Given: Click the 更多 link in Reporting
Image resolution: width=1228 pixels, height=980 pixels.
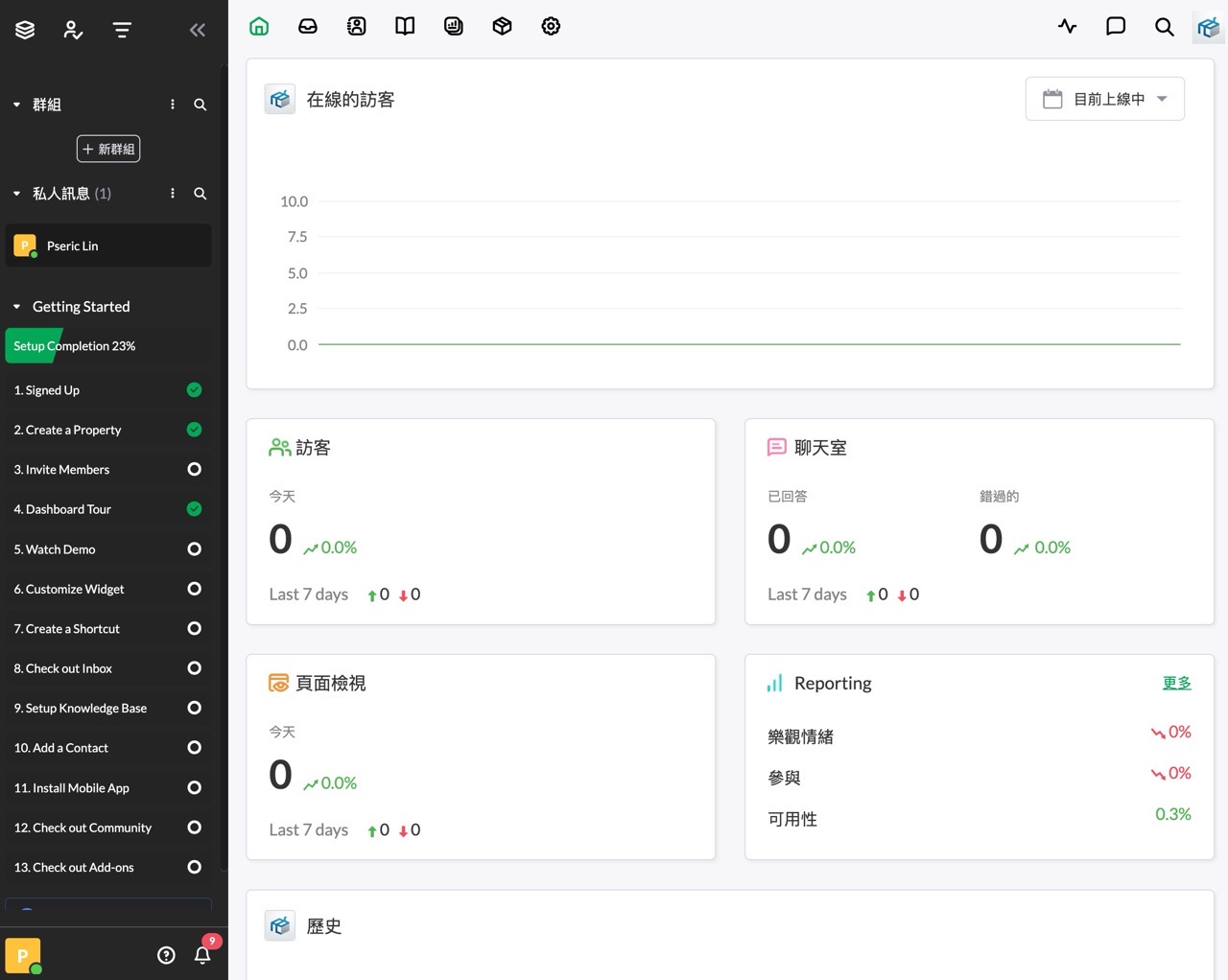Looking at the screenshot, I should coord(1176,683).
